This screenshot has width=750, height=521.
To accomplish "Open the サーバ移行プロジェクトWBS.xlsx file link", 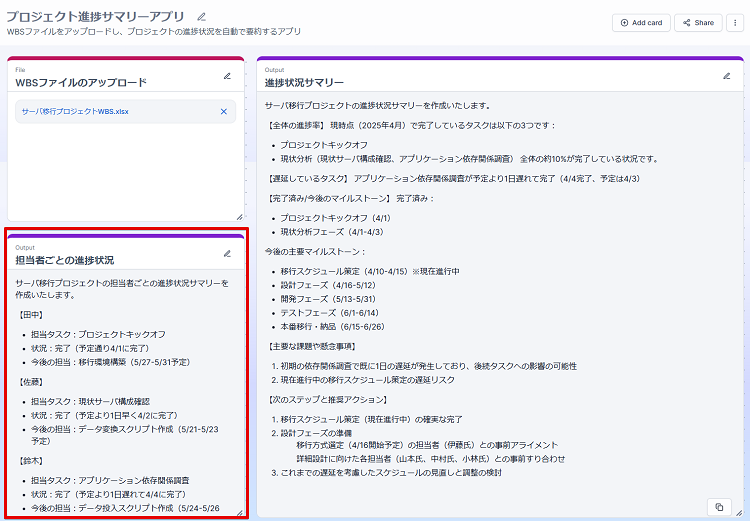I will pyautogui.click(x=75, y=111).
